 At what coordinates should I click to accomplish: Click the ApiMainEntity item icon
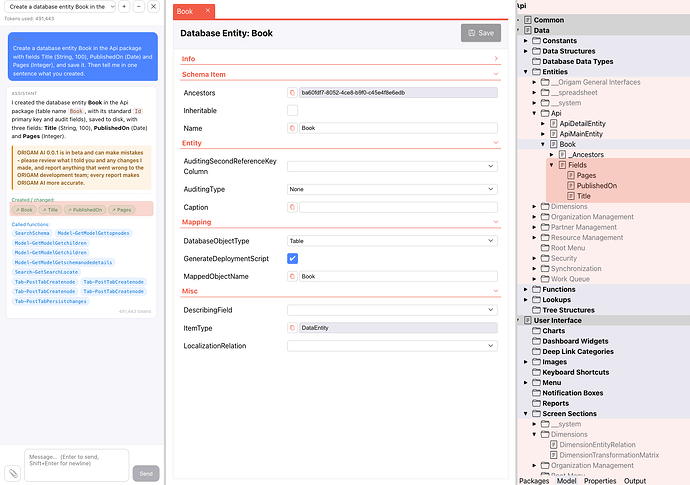click(554, 134)
